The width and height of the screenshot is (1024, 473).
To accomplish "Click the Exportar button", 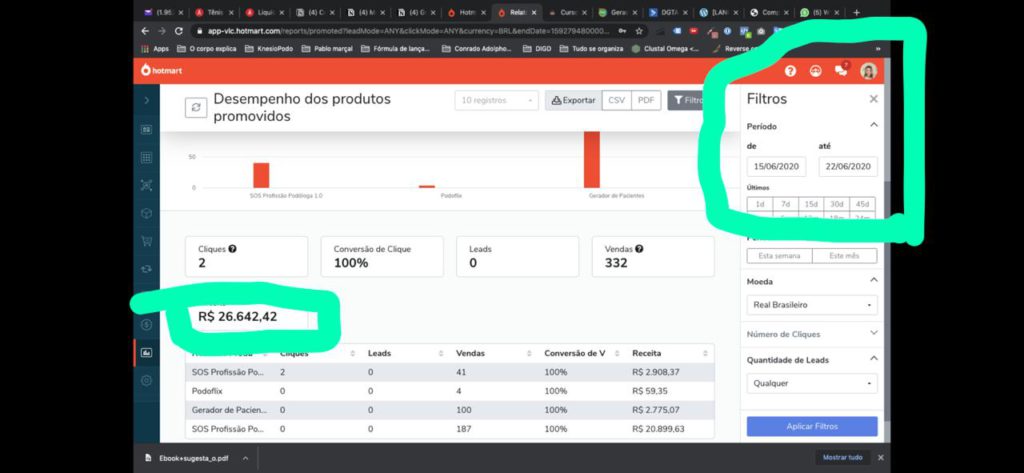I will click(573, 101).
